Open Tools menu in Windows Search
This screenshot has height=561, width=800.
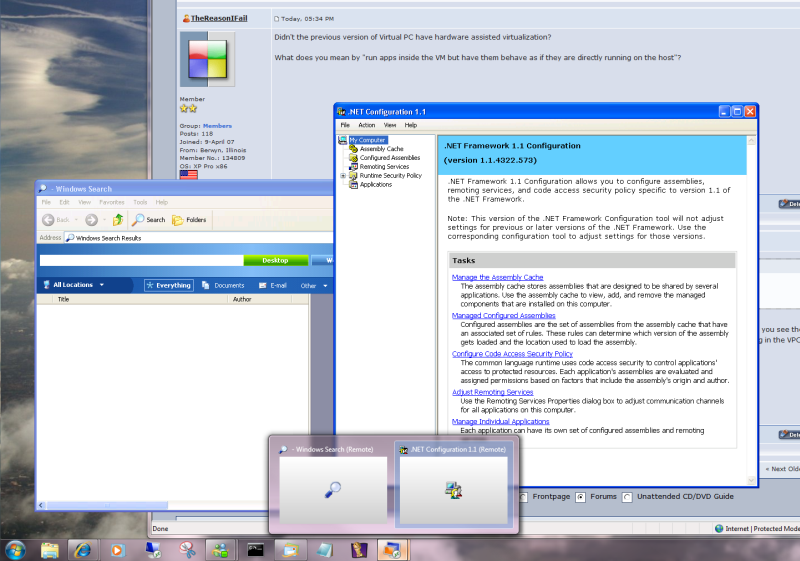(x=140, y=202)
